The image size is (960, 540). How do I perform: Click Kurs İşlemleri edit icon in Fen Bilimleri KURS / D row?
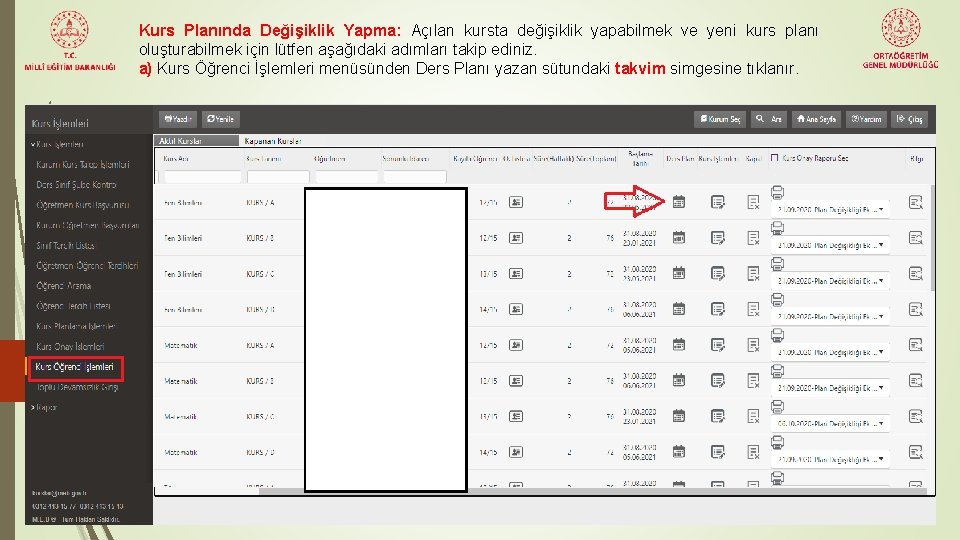click(x=718, y=309)
